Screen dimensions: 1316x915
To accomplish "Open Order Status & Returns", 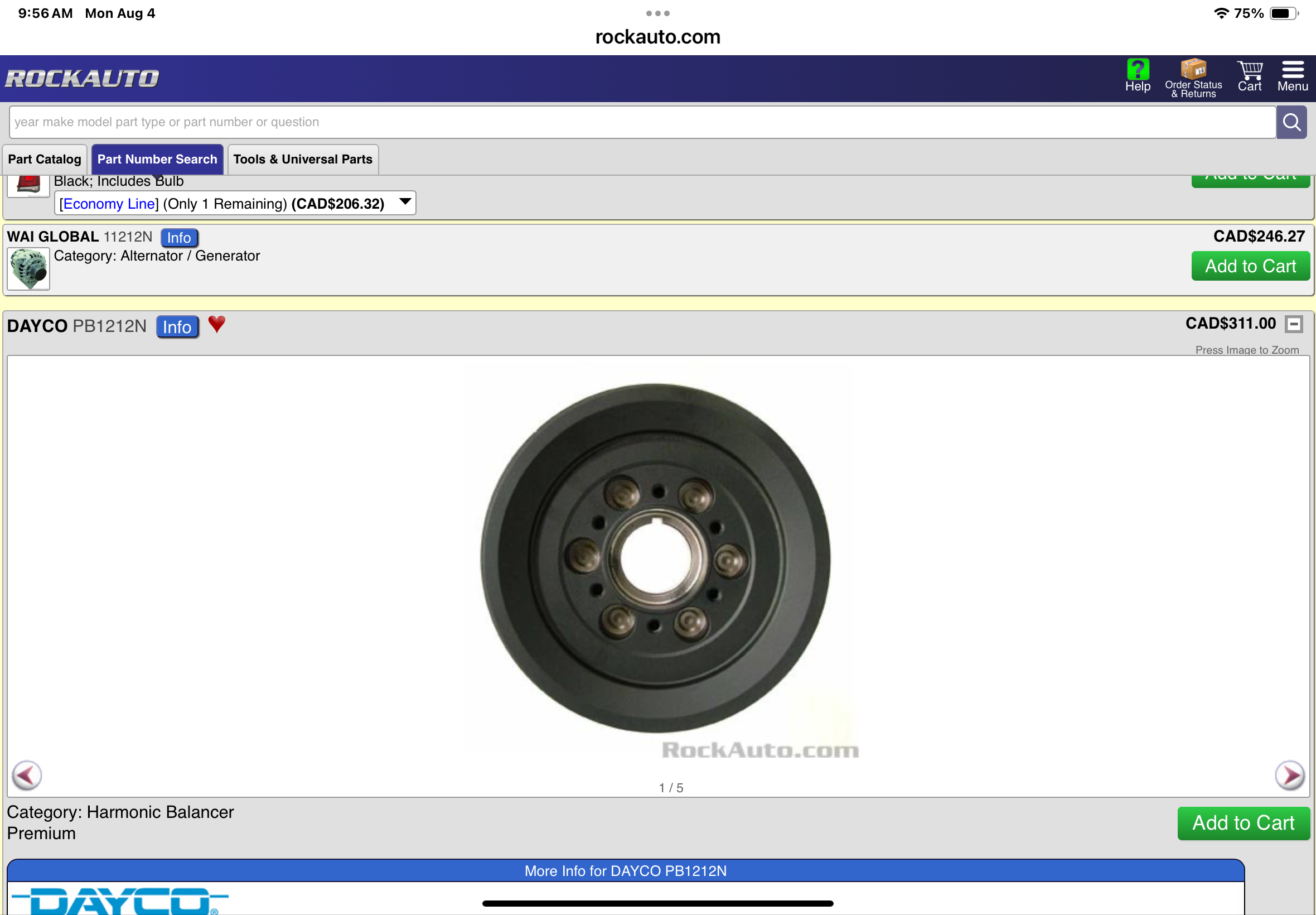I will (x=1193, y=78).
